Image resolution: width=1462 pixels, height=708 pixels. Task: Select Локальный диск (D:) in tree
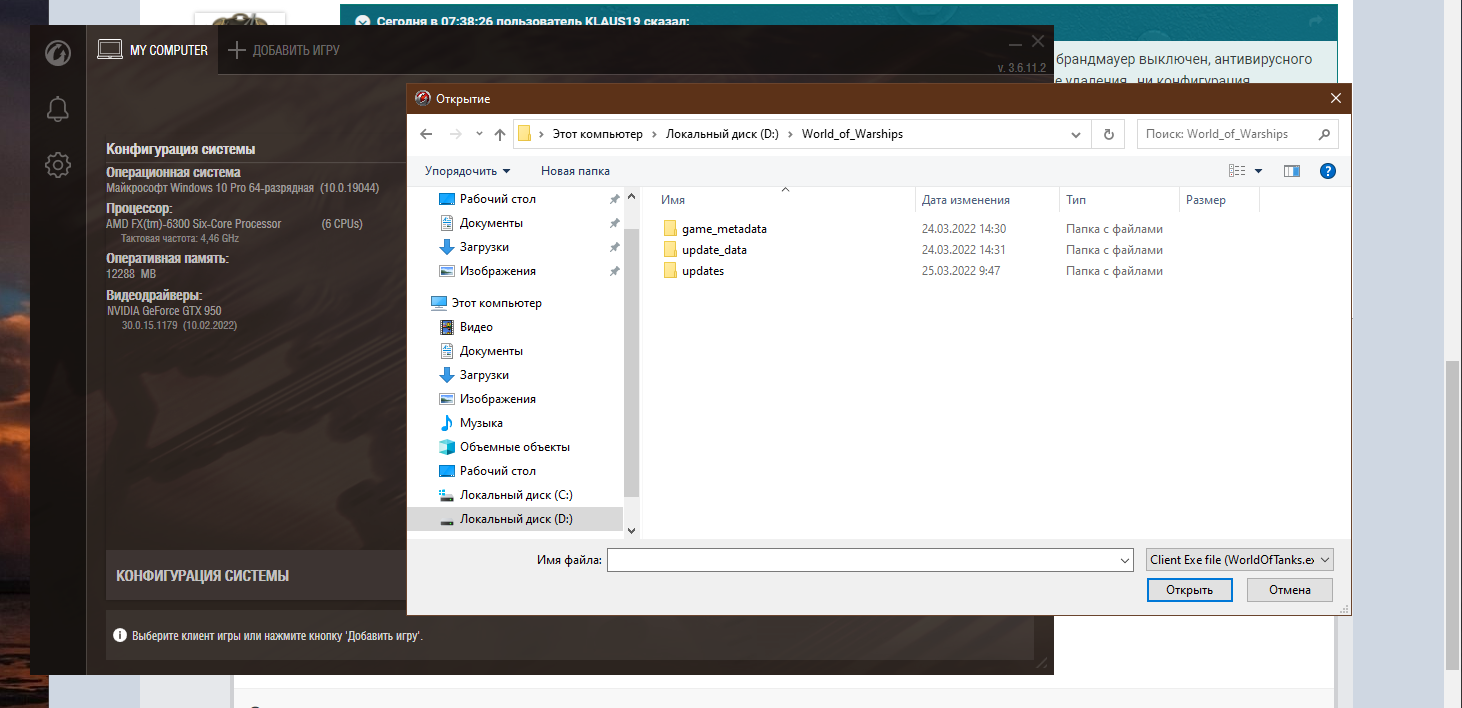[x=515, y=519]
